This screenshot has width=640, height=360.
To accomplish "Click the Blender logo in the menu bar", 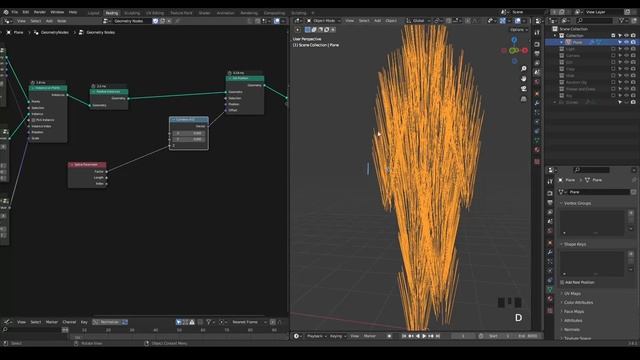I will pyautogui.click(x=6, y=12).
